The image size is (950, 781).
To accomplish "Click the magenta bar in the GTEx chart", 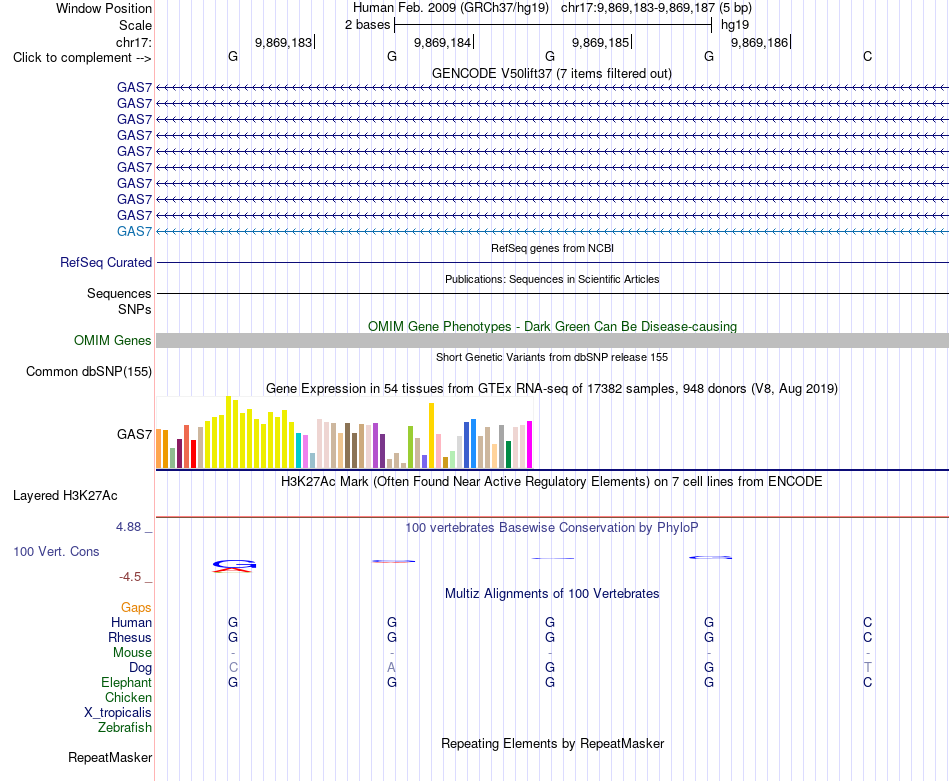I will click(530, 444).
